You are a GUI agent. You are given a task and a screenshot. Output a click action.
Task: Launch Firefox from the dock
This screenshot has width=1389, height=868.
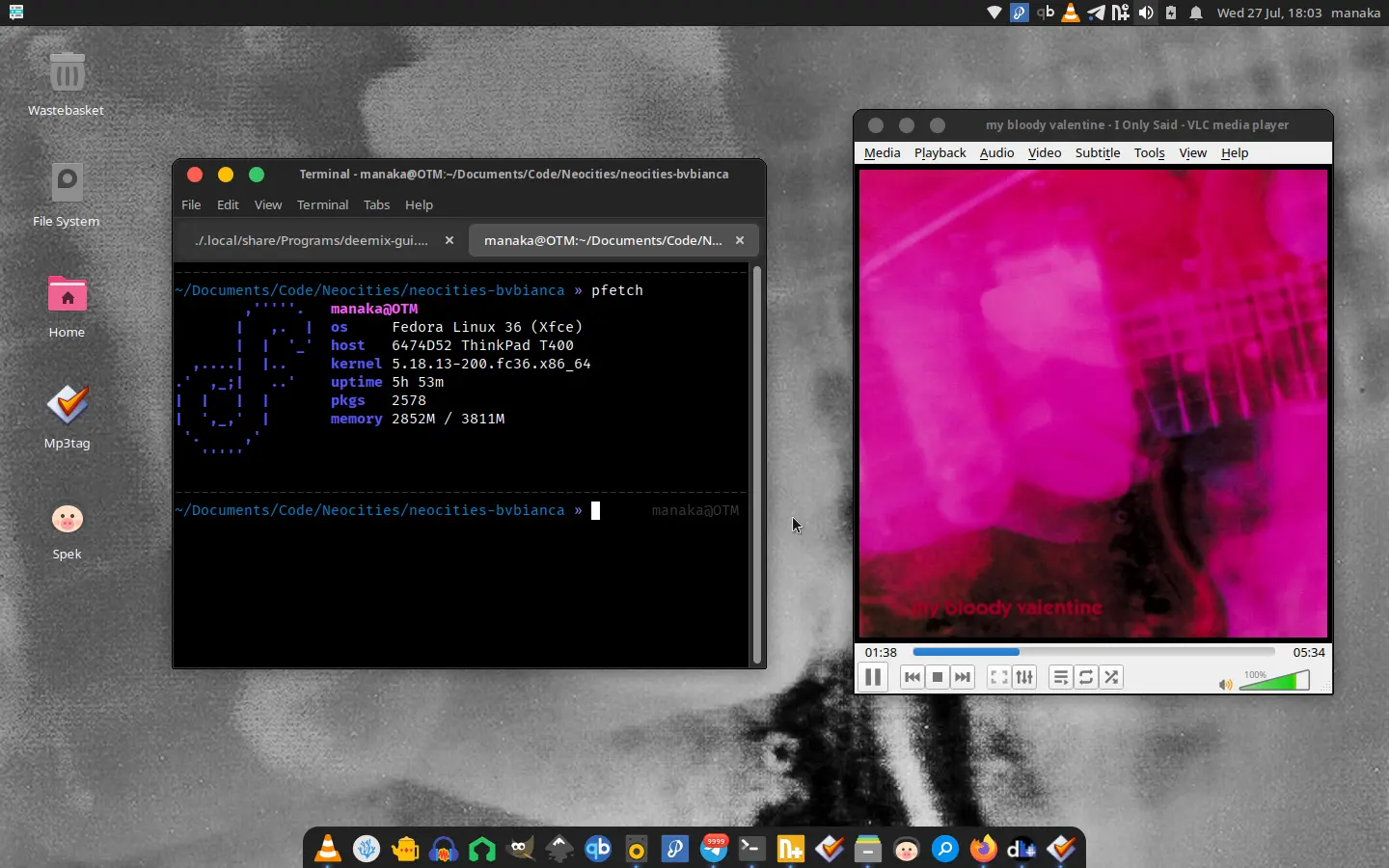point(983,849)
